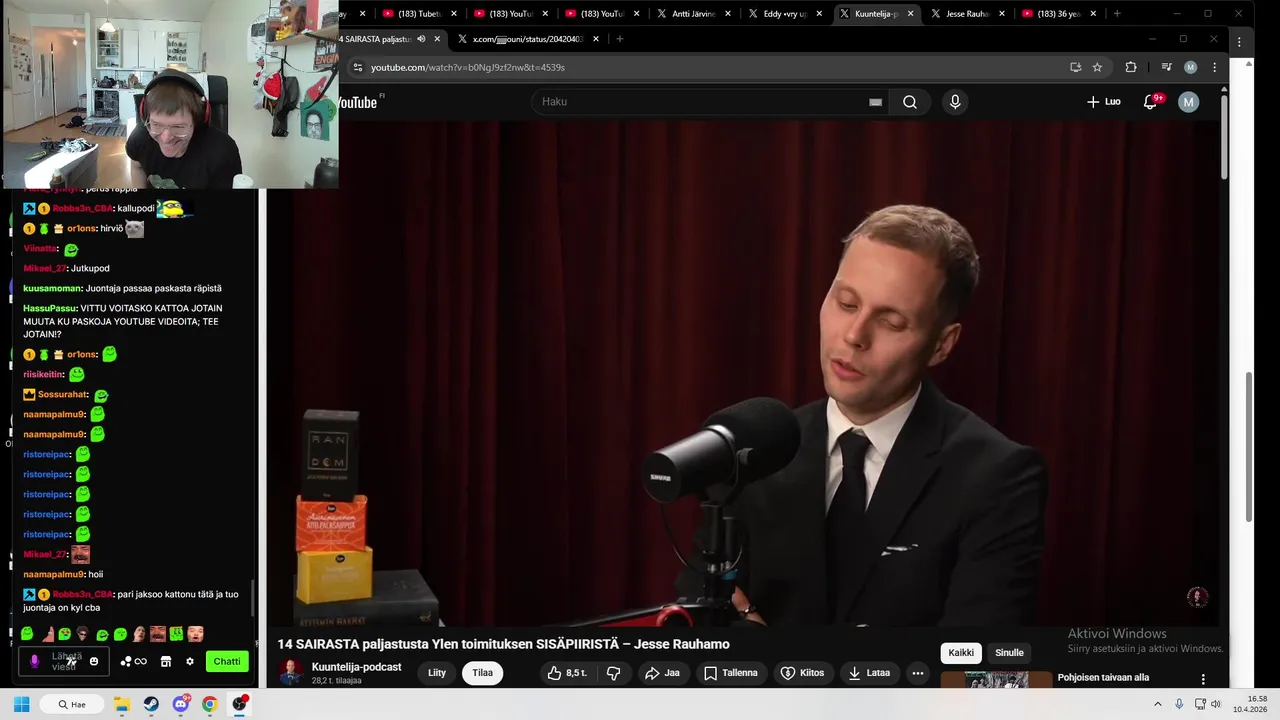Switch to the Antti Järvinen tab

pos(692,14)
